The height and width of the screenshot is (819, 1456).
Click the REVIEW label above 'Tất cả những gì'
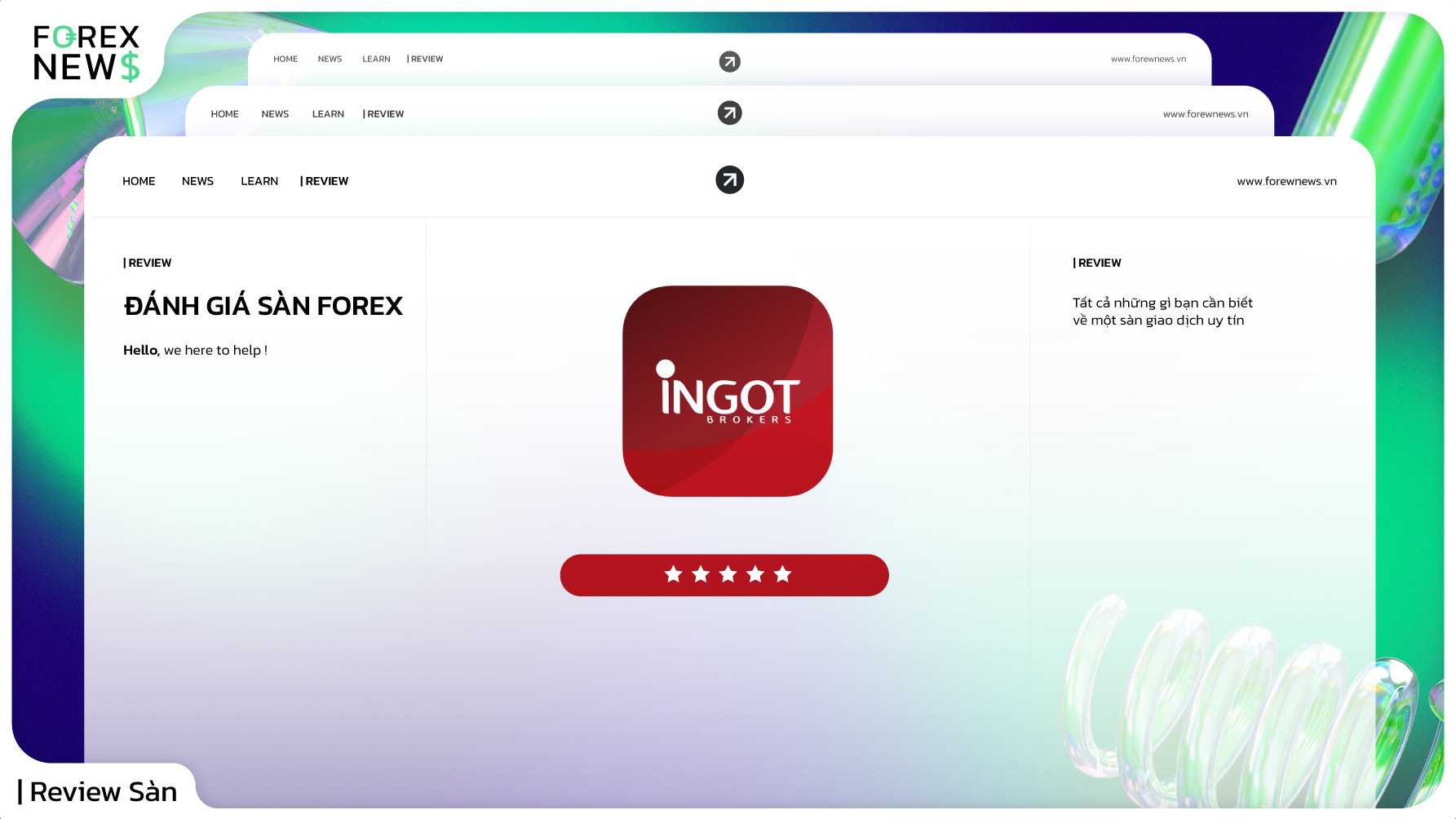pyautogui.click(x=1096, y=263)
